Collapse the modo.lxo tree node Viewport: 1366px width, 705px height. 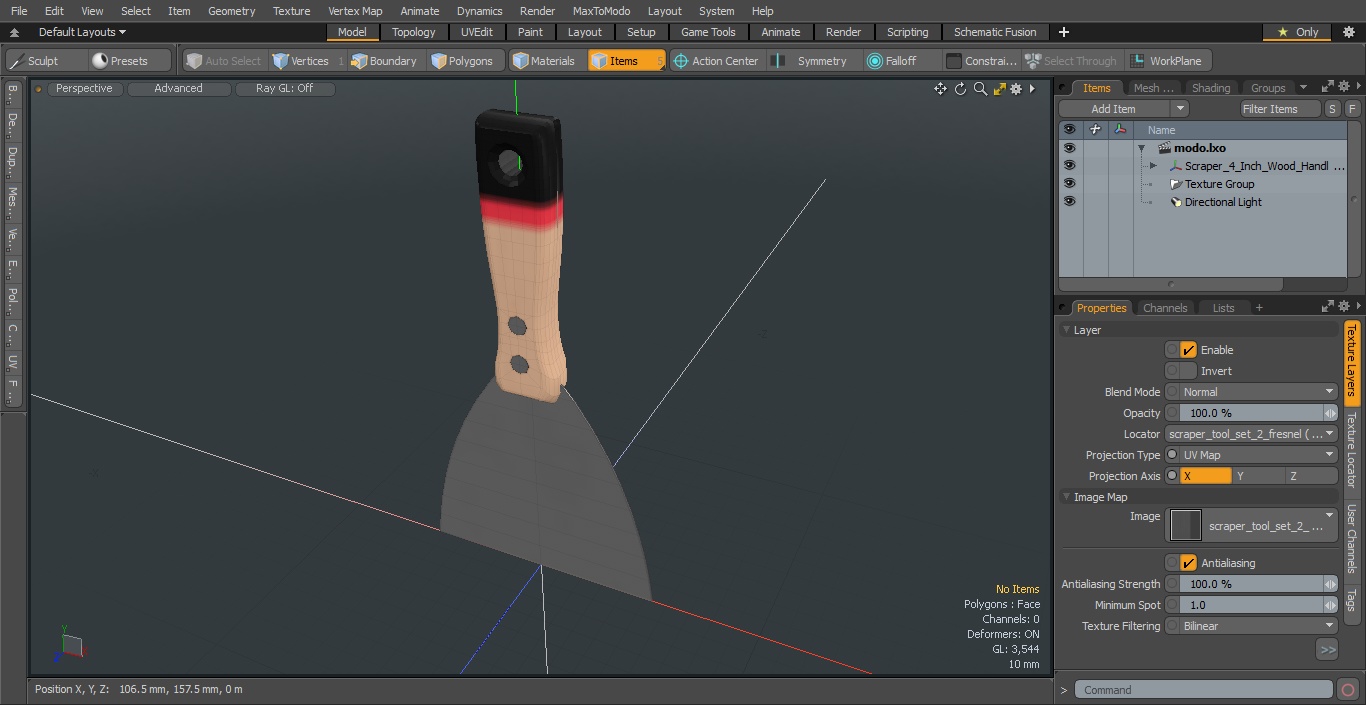1141,148
